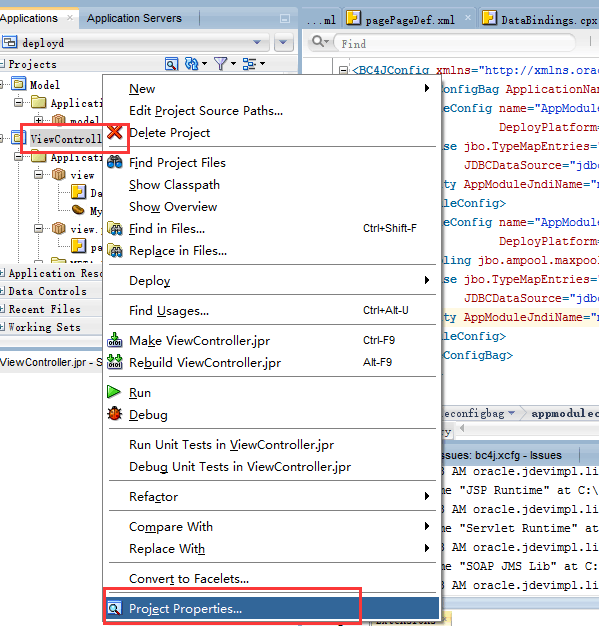
Task: Click the editor horizontal scrollbar left arrow
Action: click(462, 428)
